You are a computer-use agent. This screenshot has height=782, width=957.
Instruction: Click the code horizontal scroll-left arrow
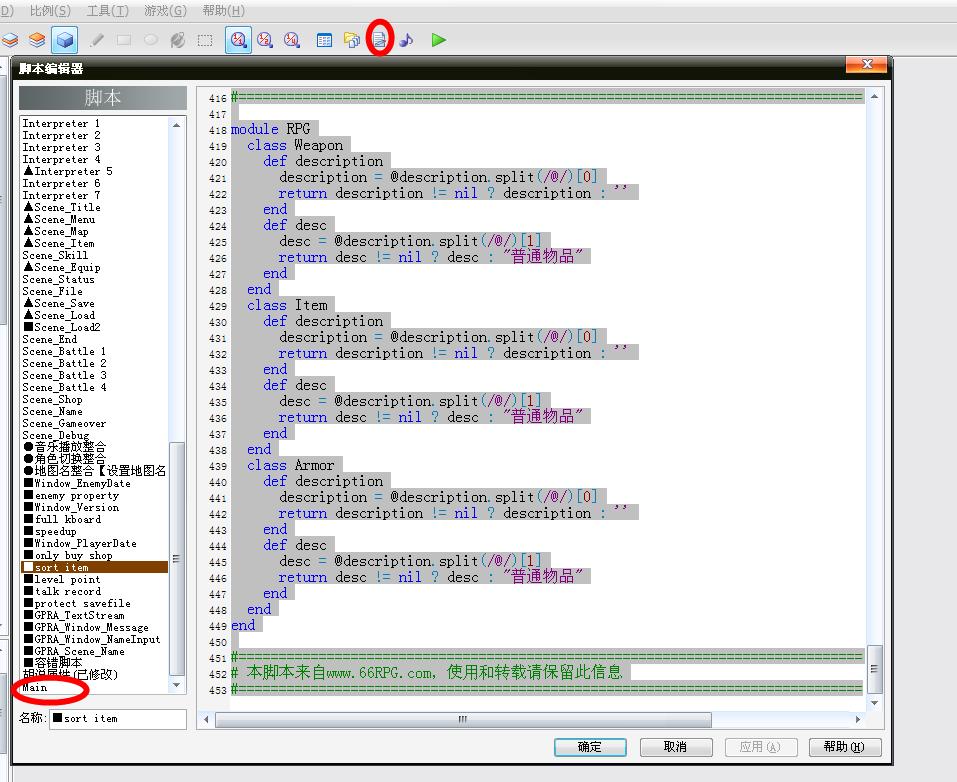coord(206,720)
